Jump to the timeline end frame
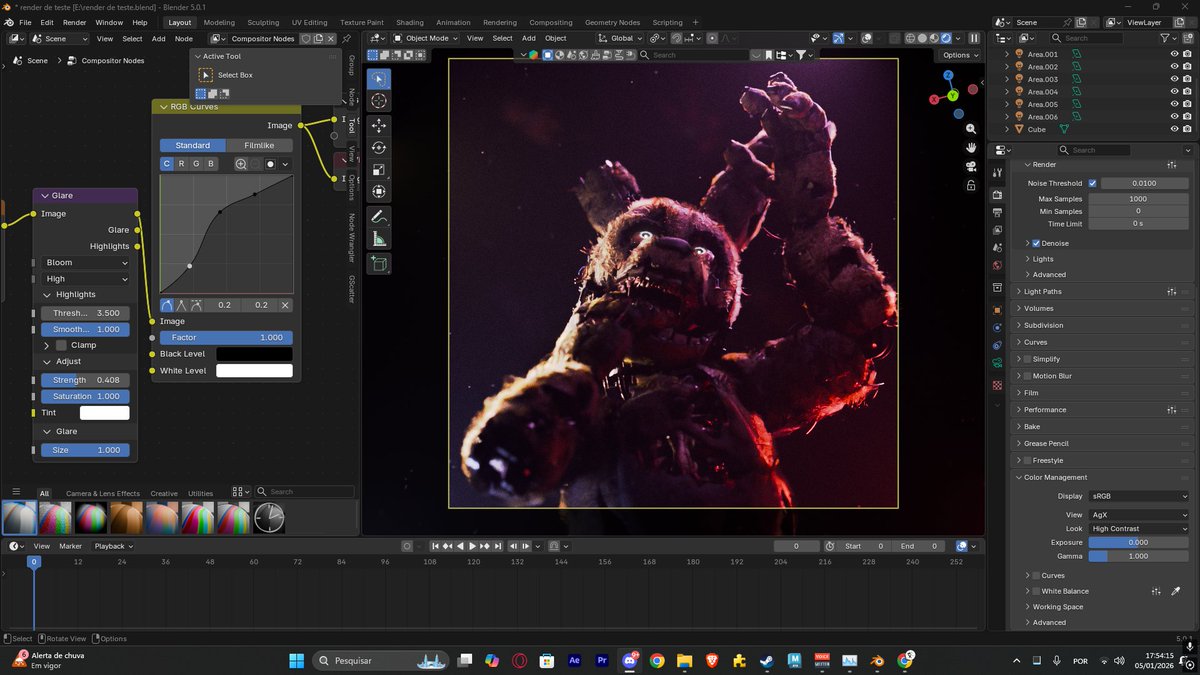Screen dimensions: 1200x675 497,546
